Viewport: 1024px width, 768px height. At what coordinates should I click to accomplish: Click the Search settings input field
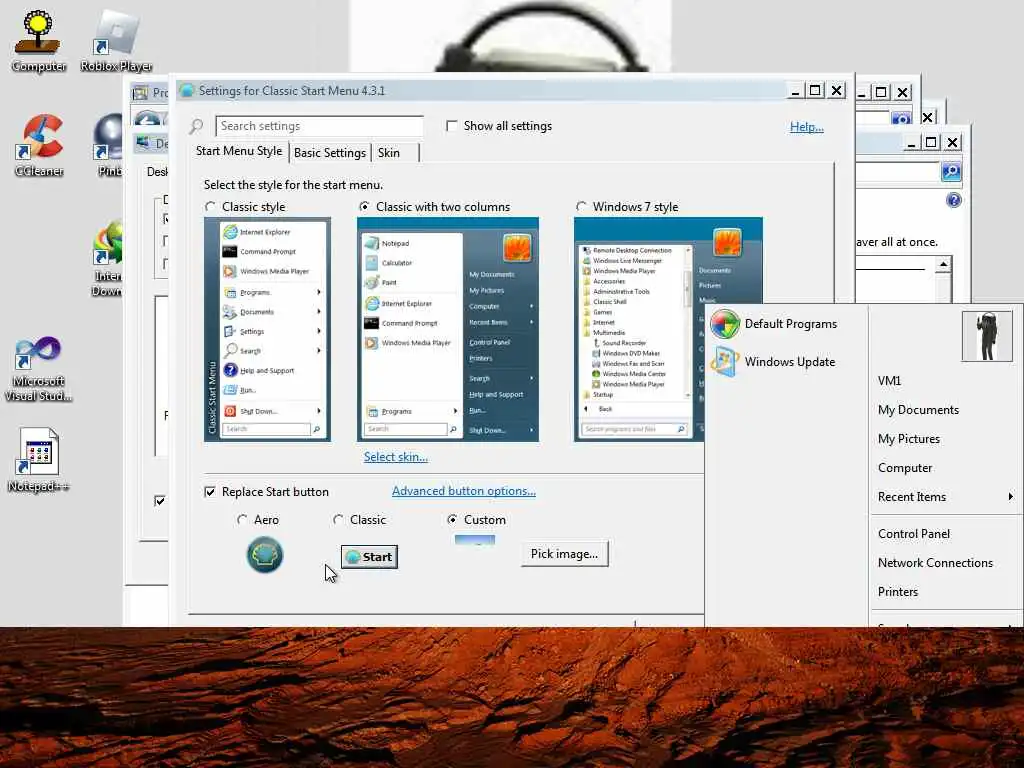(319, 126)
